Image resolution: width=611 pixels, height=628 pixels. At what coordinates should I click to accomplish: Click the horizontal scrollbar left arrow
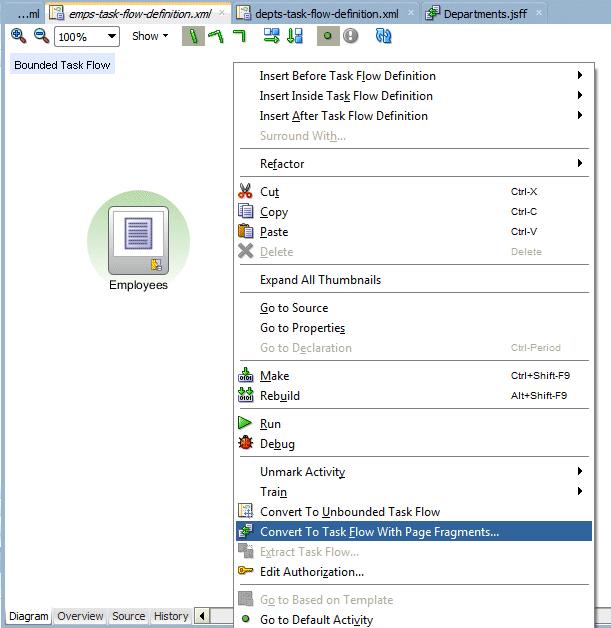[202, 616]
